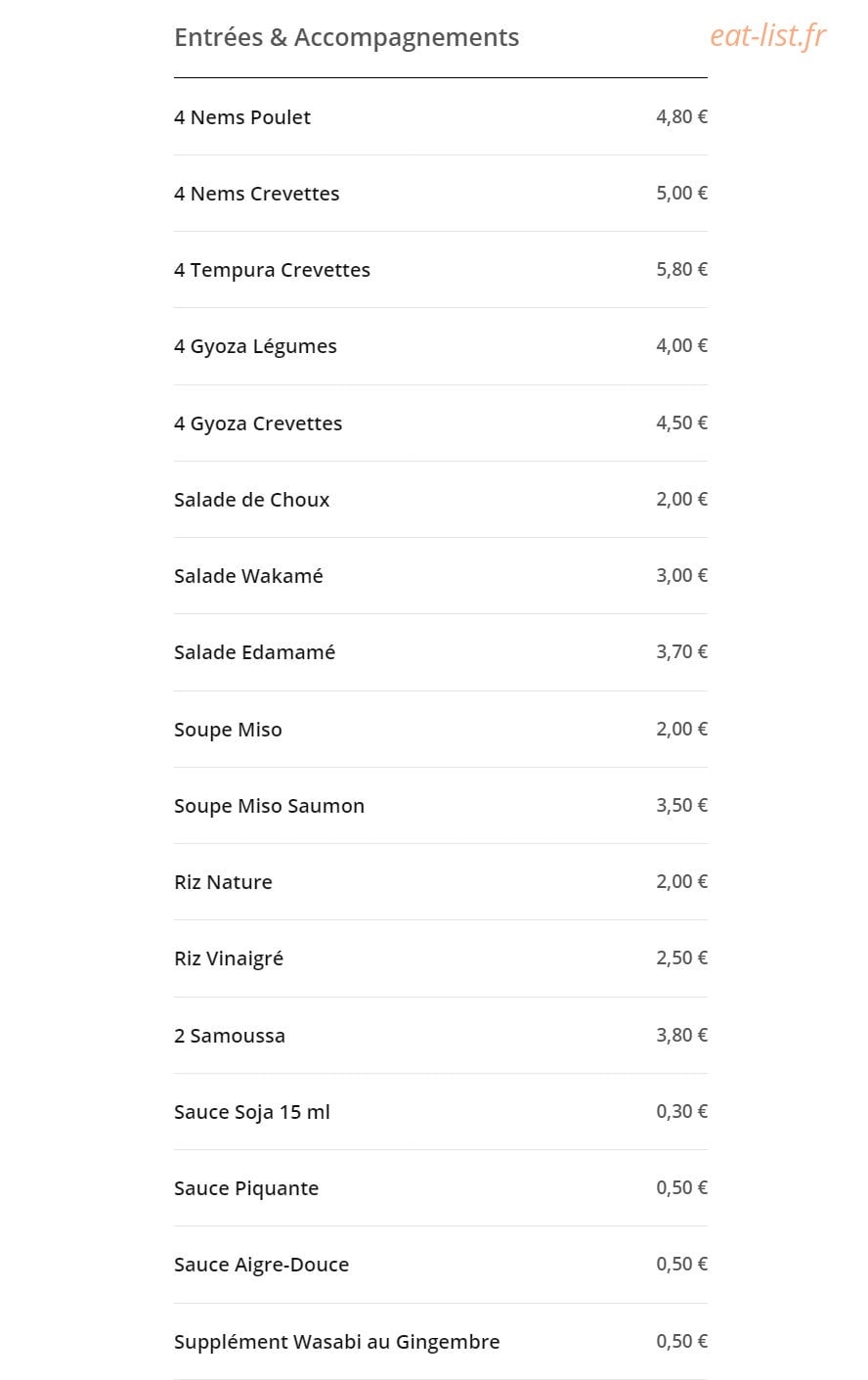
Task: Select Sauce Aigre-Douce
Action: click(x=440, y=1264)
